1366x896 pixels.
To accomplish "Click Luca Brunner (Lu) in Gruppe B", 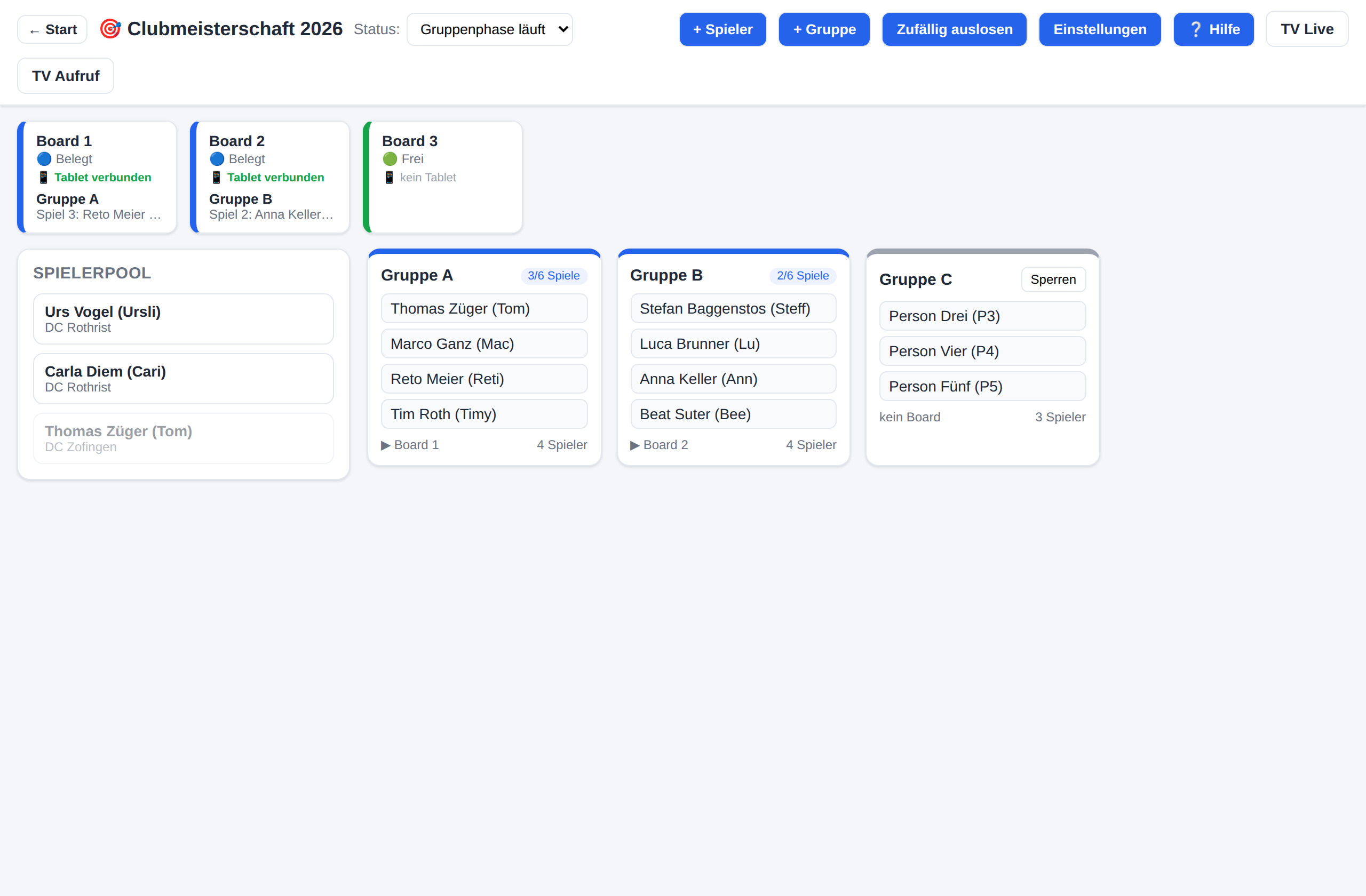I will (x=734, y=343).
